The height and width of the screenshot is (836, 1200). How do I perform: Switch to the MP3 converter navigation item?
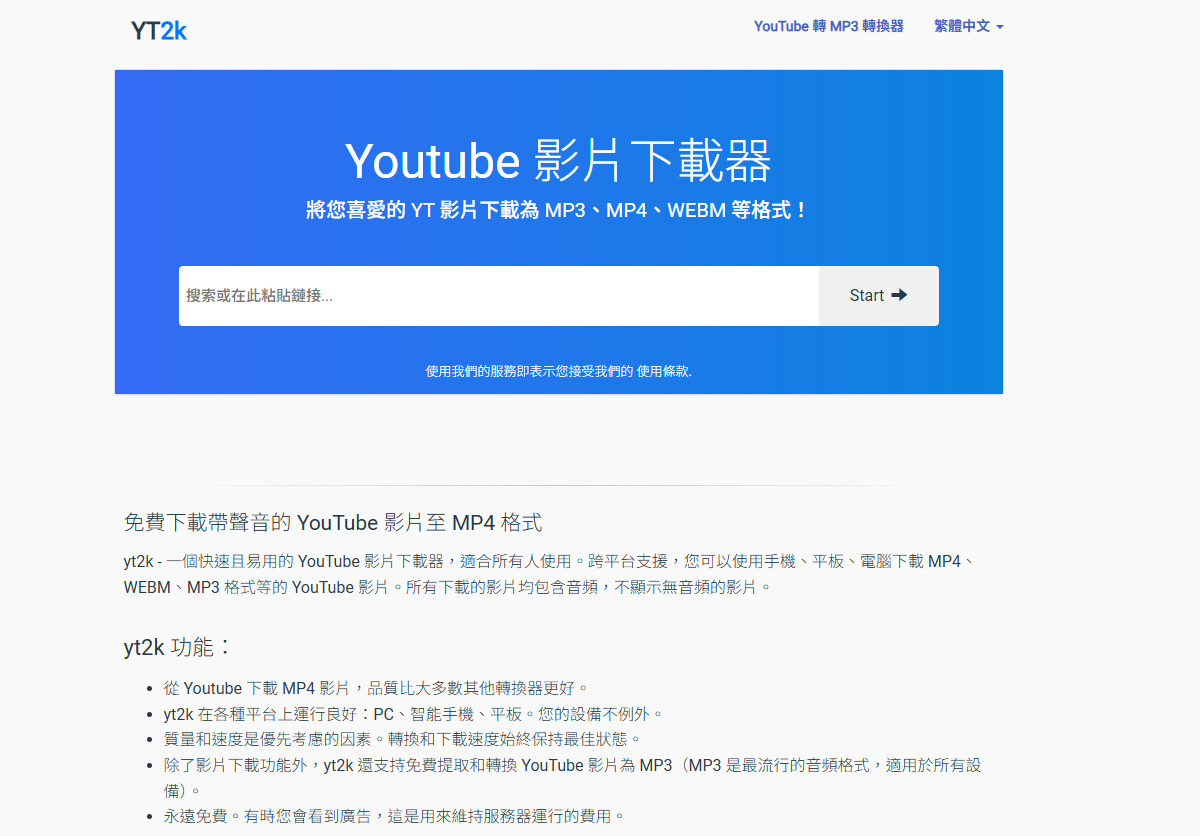click(x=828, y=26)
